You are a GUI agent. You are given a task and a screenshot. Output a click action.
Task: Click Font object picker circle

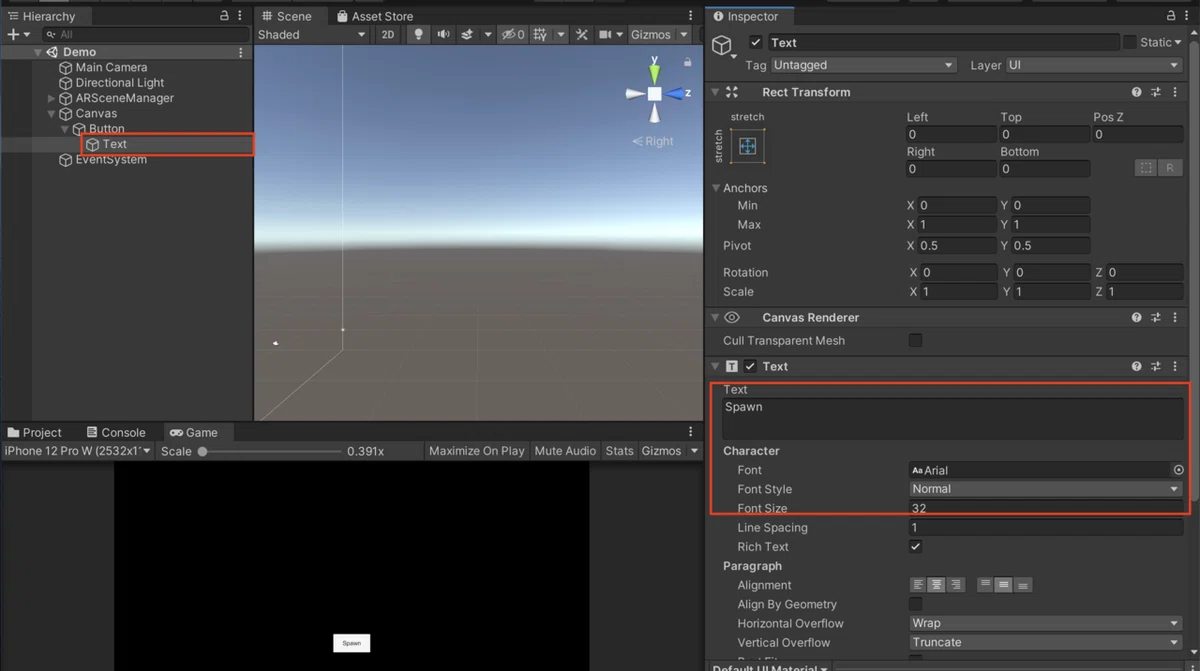(x=1178, y=470)
